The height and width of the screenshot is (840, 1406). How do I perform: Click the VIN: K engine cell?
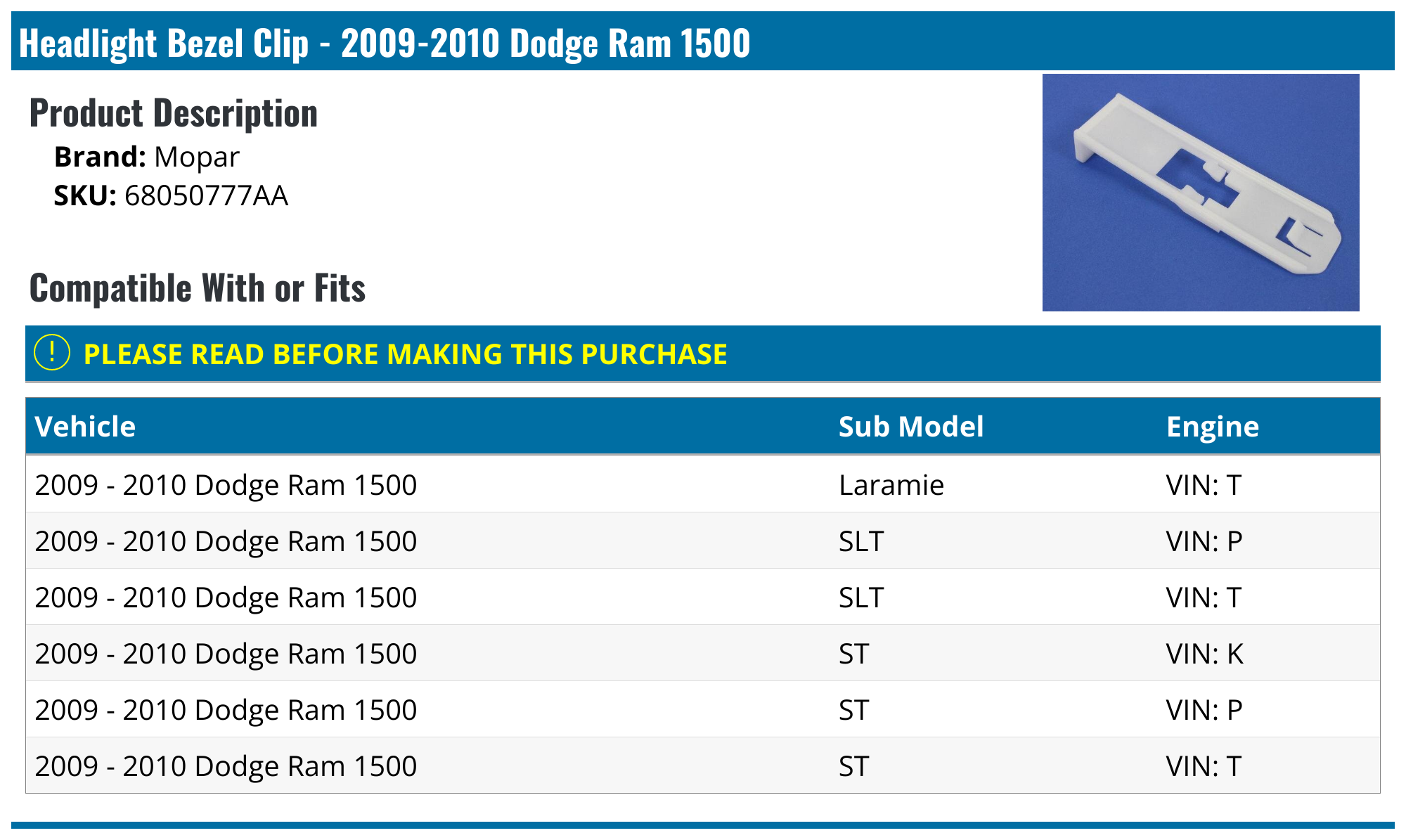(x=1204, y=654)
